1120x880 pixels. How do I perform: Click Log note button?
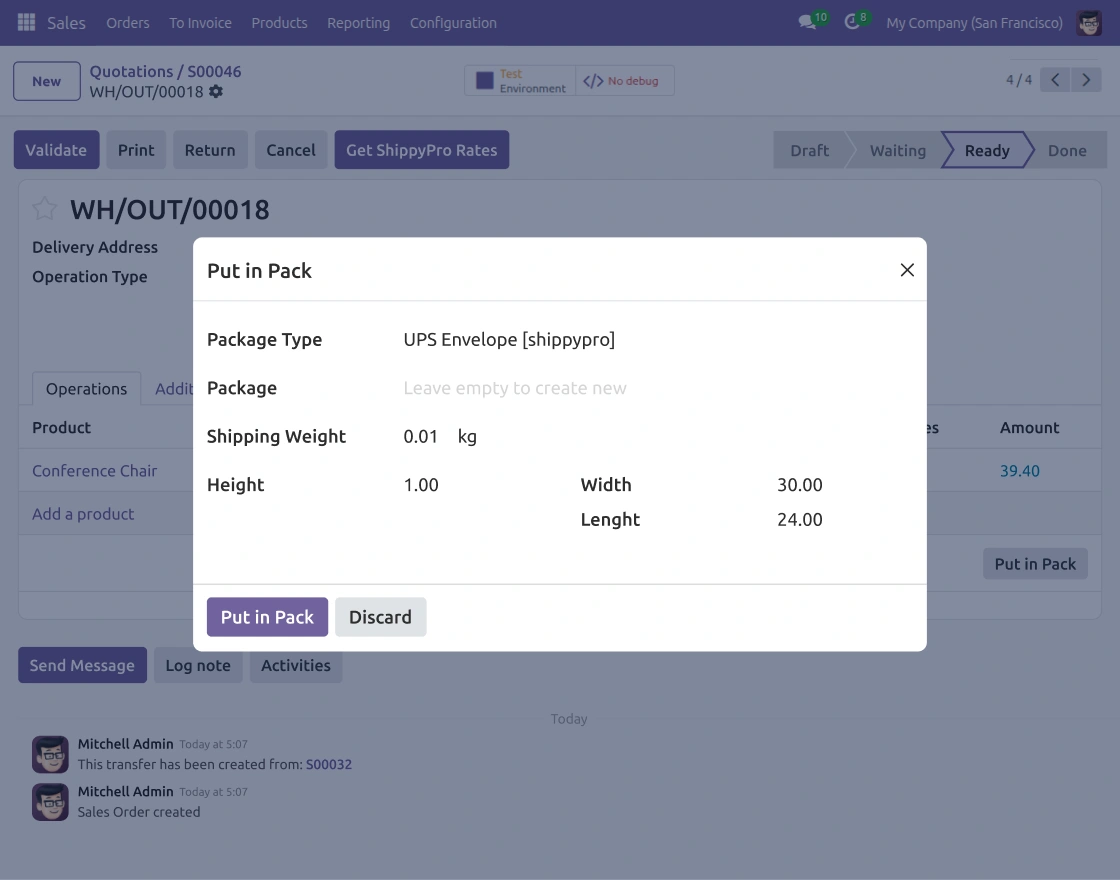198,665
